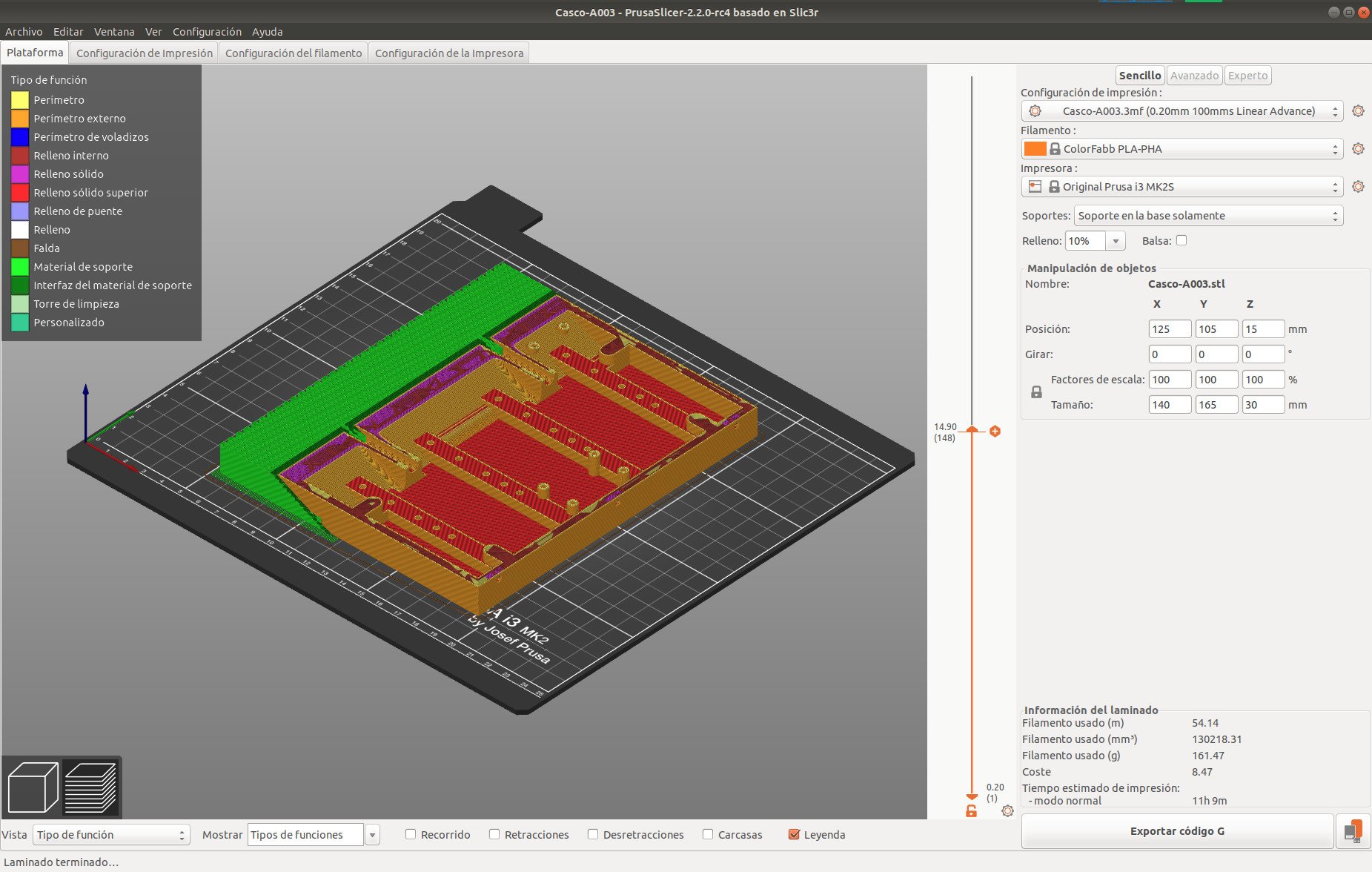Open the Ventana menu
The width and height of the screenshot is (1372, 872).
click(x=114, y=32)
